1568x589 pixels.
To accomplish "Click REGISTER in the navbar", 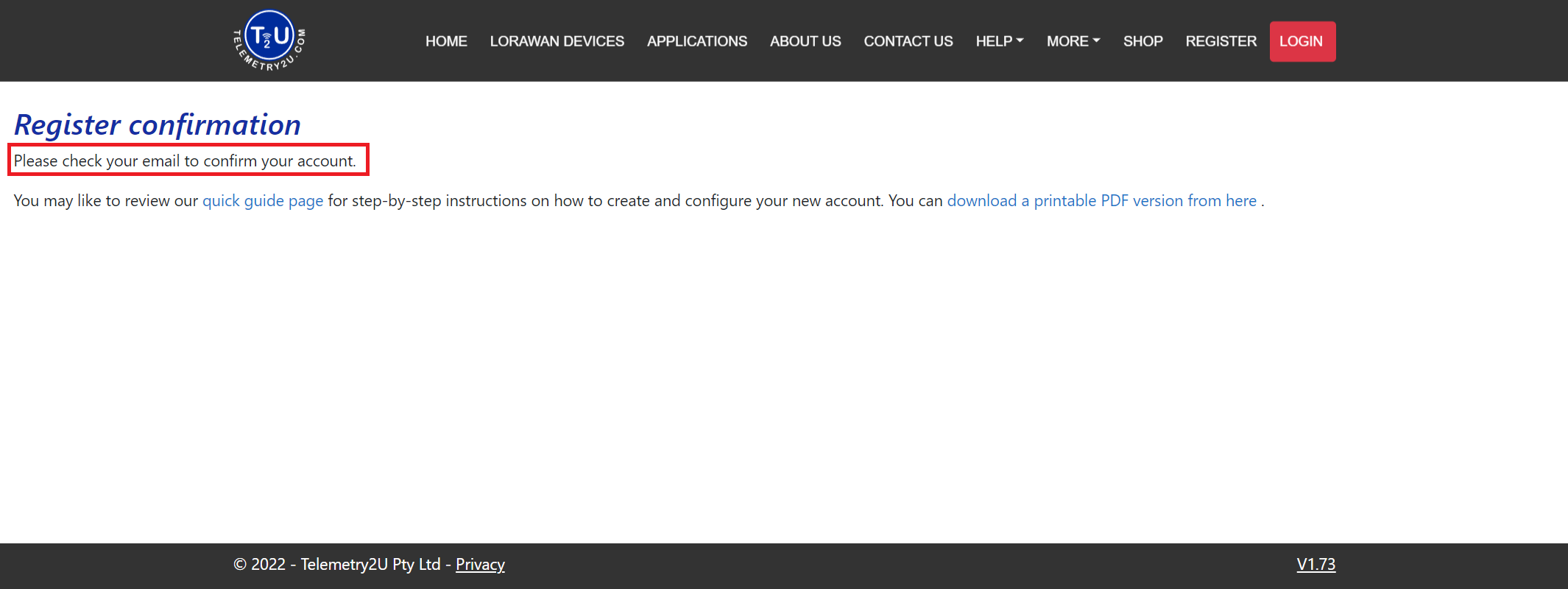I will click(x=1221, y=41).
